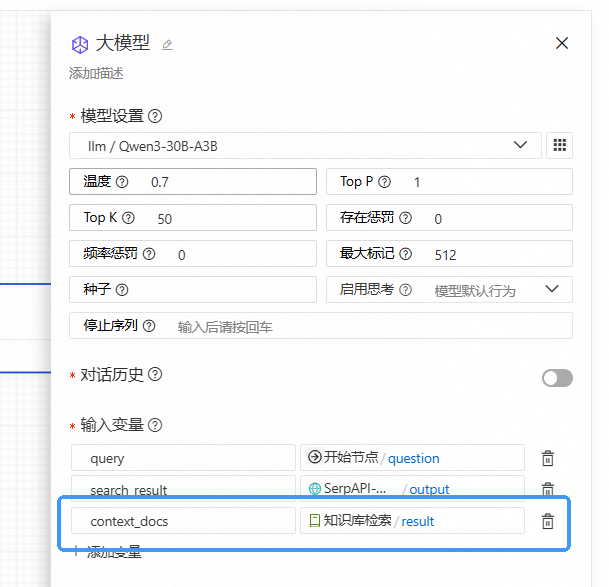Delete the query input variable row
The width and height of the screenshot is (609, 587).
pos(547,458)
